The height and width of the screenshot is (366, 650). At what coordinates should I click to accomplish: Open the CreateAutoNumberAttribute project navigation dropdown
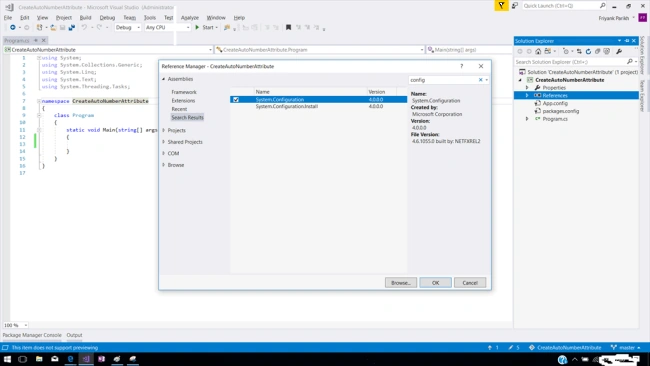108,50
